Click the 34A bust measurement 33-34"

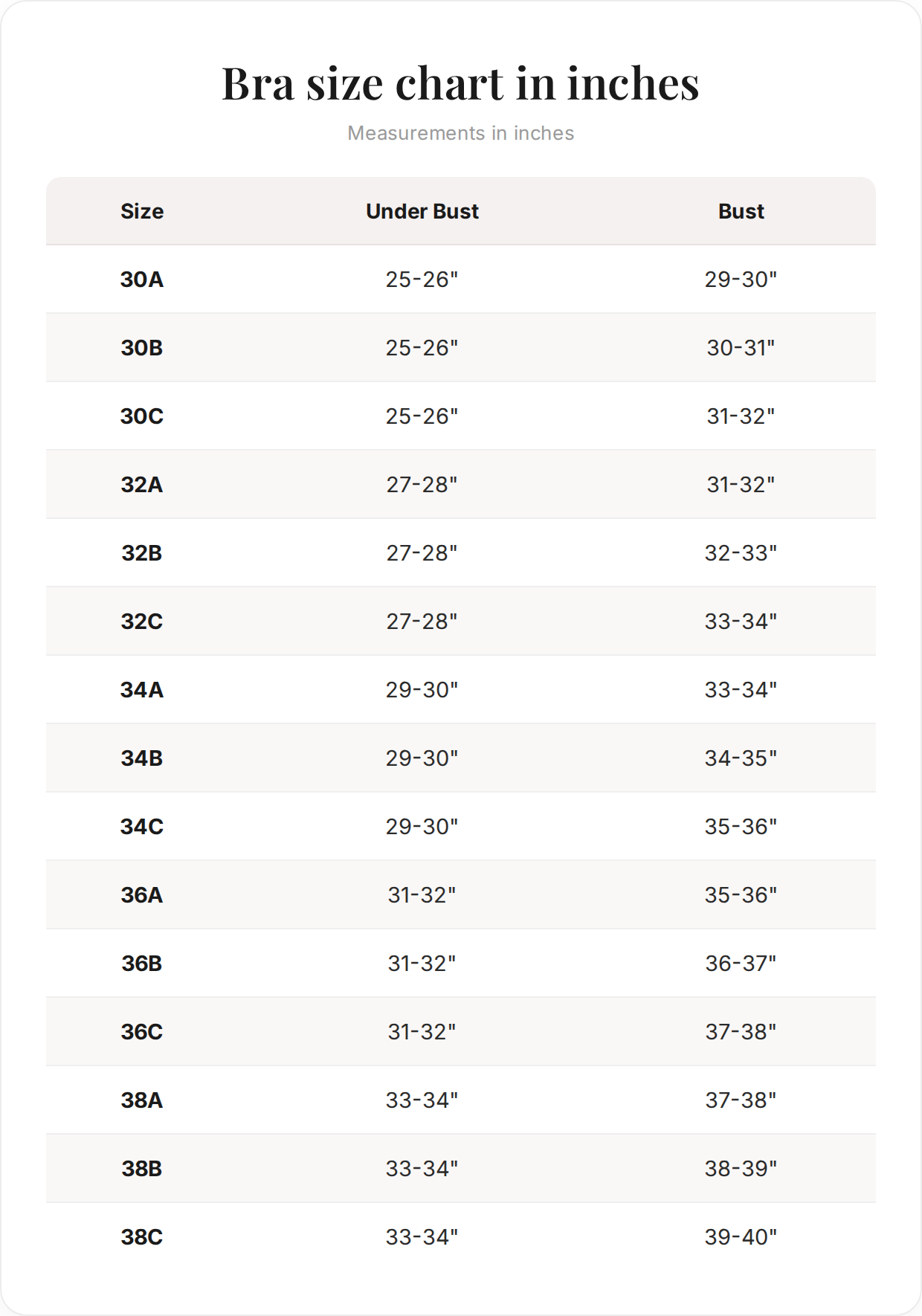point(741,690)
